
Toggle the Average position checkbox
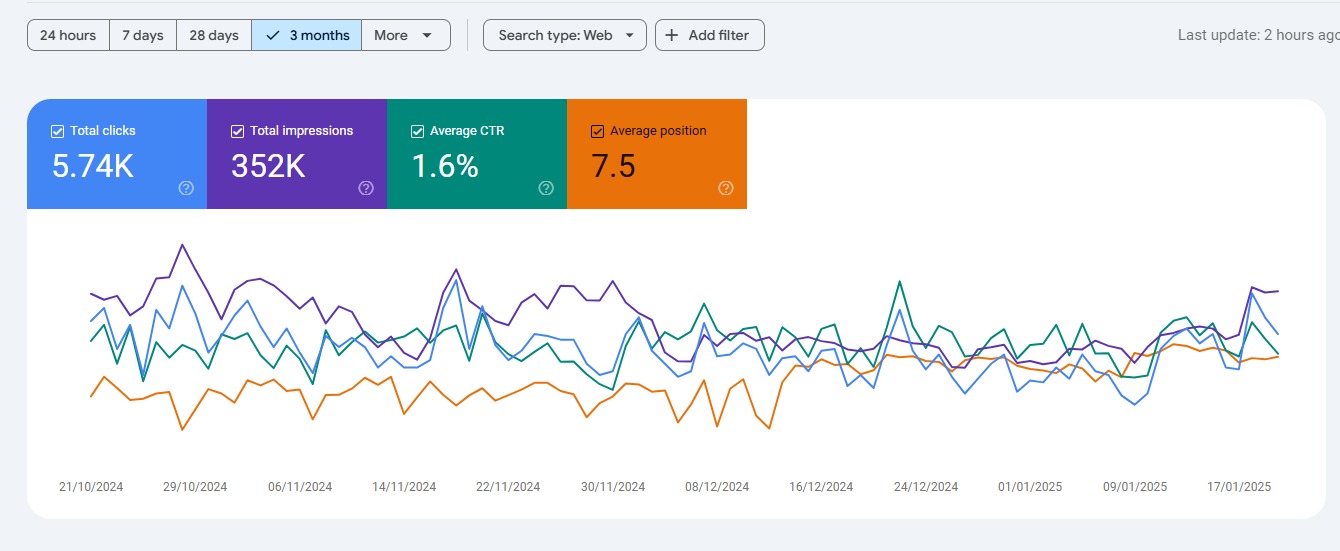tap(598, 131)
